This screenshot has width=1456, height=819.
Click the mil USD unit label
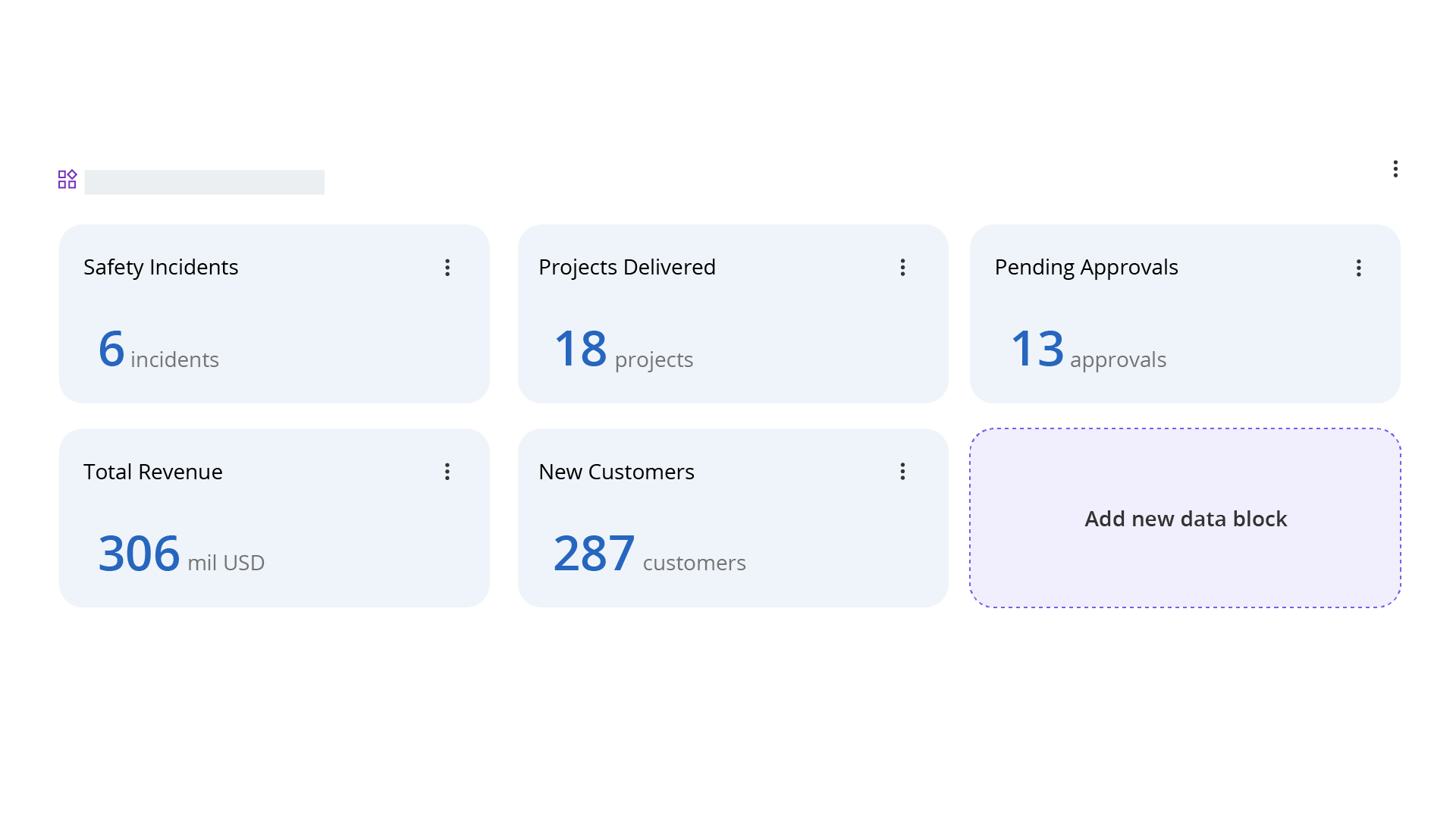pyautogui.click(x=226, y=563)
